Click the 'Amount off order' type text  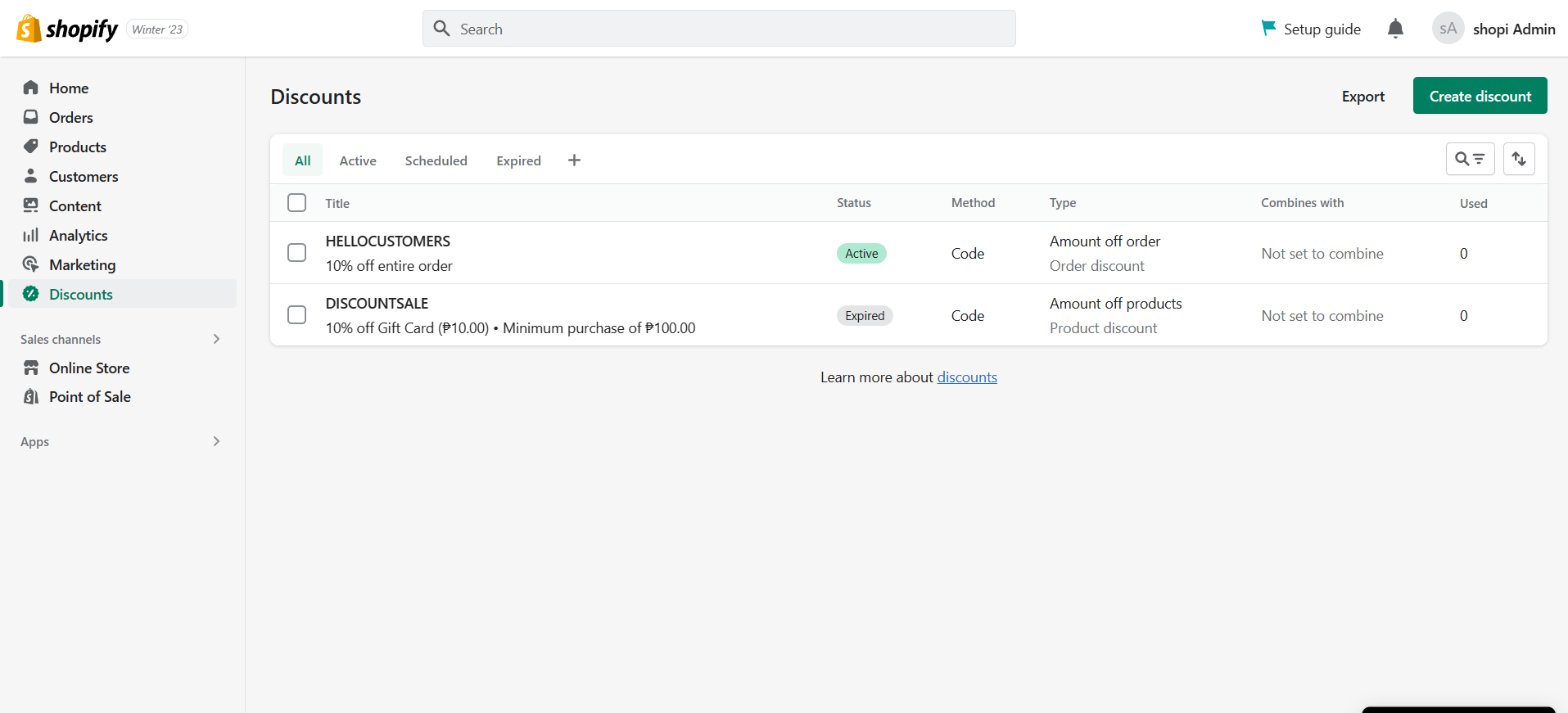(x=1105, y=241)
